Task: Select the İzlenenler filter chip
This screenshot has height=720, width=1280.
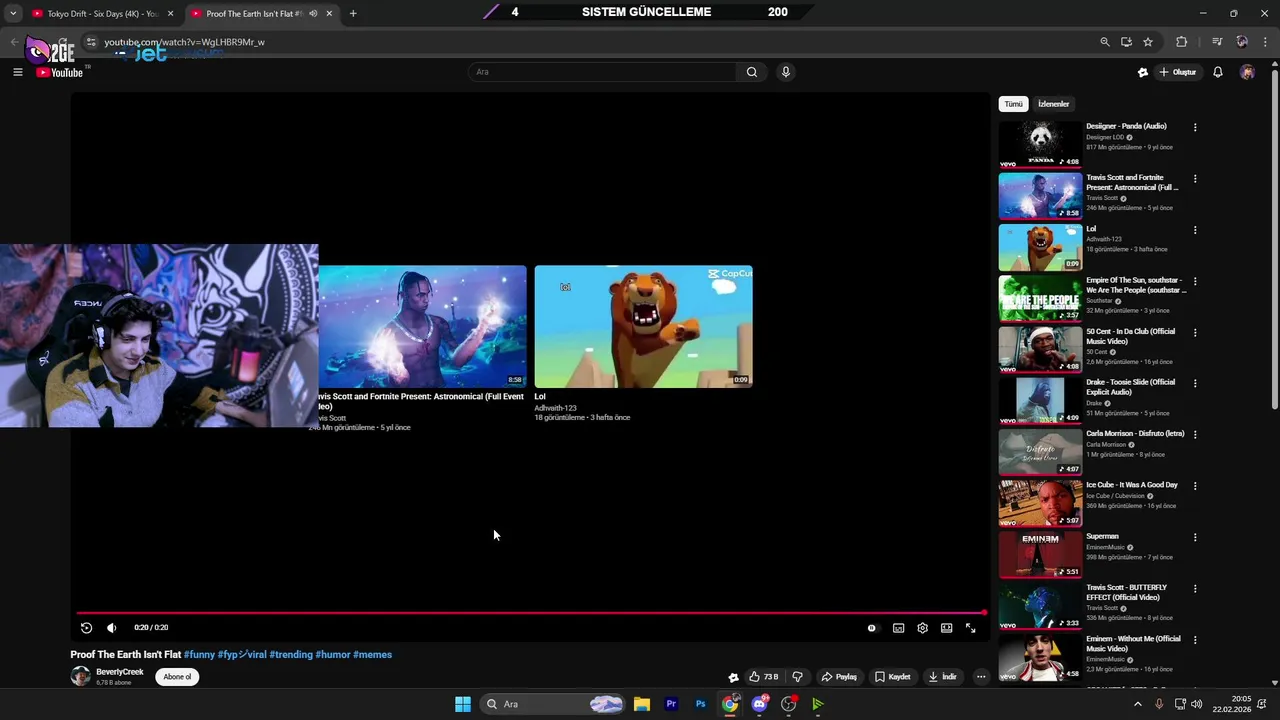Action: click(x=1053, y=104)
